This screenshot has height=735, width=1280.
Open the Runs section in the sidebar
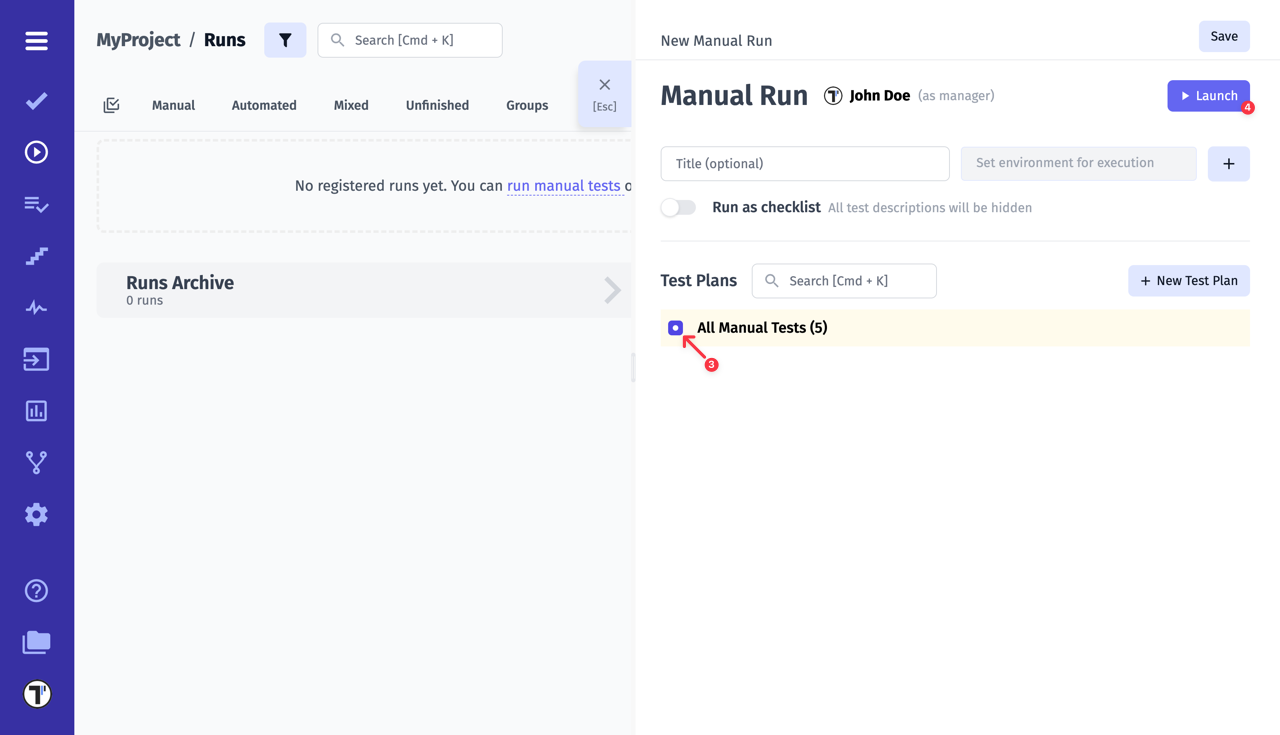(36, 151)
